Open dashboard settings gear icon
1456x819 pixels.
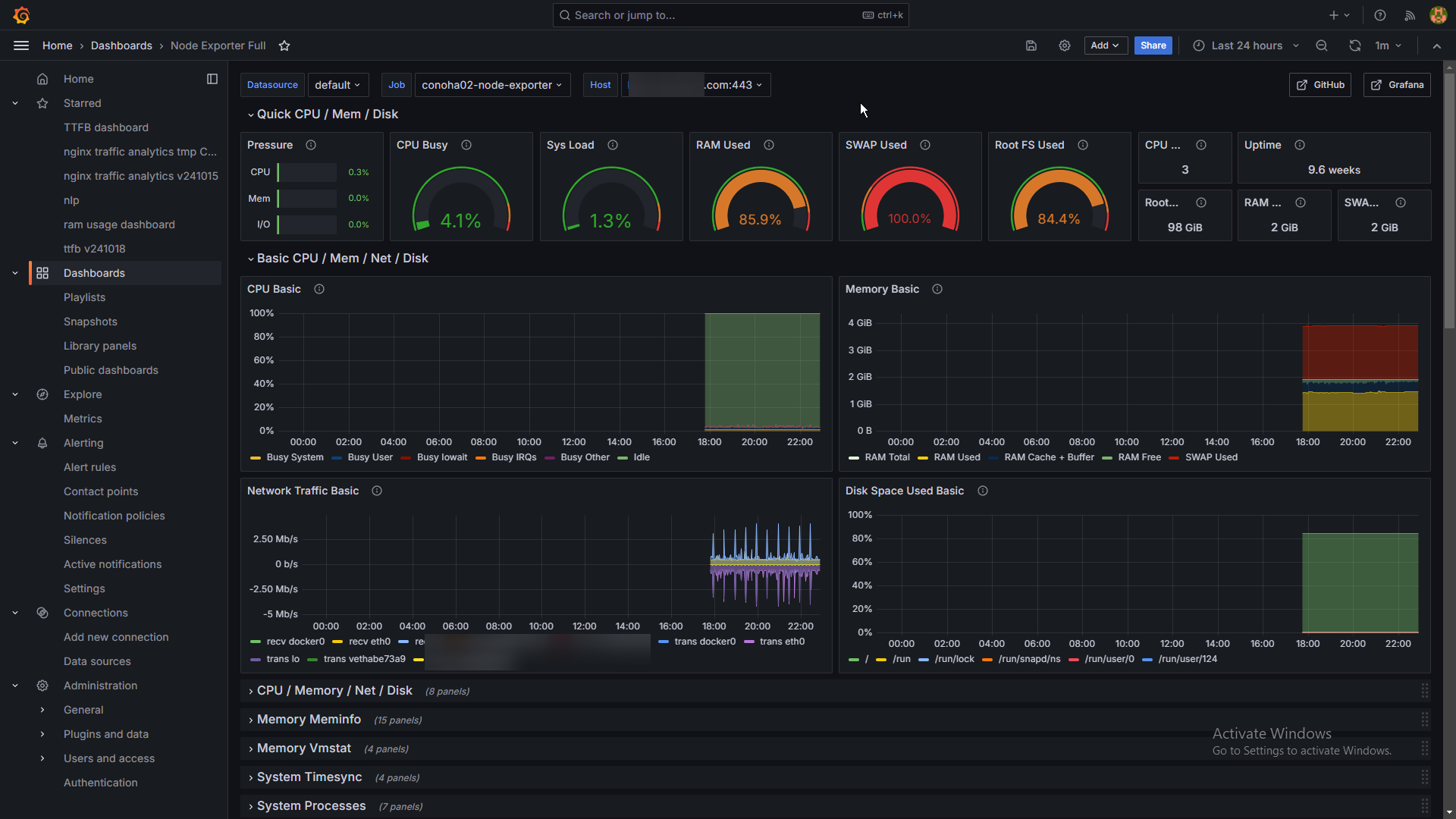coord(1065,45)
